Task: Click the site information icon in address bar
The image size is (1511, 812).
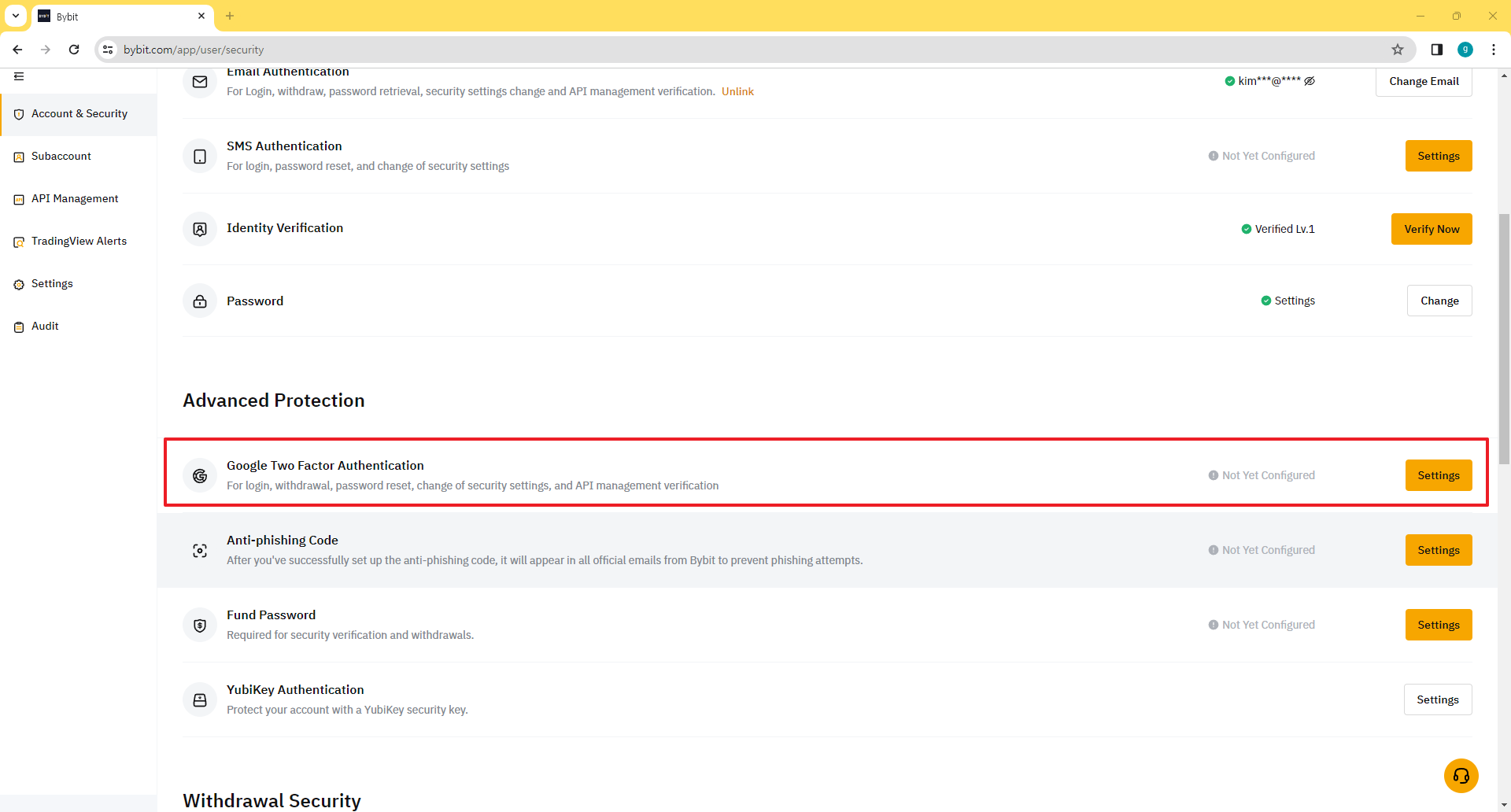Action: 109,50
